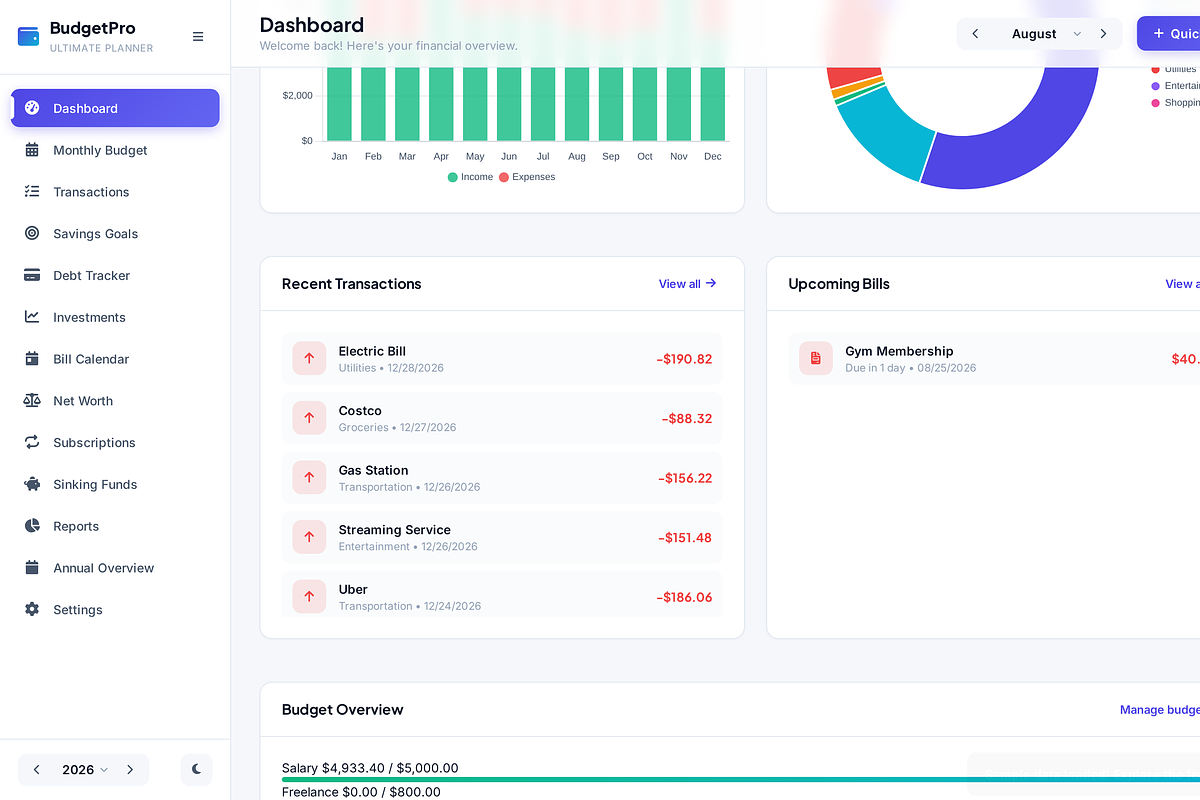This screenshot has width=1200, height=800.
Task: Go to the next month with right chevron
Action: point(1103,34)
